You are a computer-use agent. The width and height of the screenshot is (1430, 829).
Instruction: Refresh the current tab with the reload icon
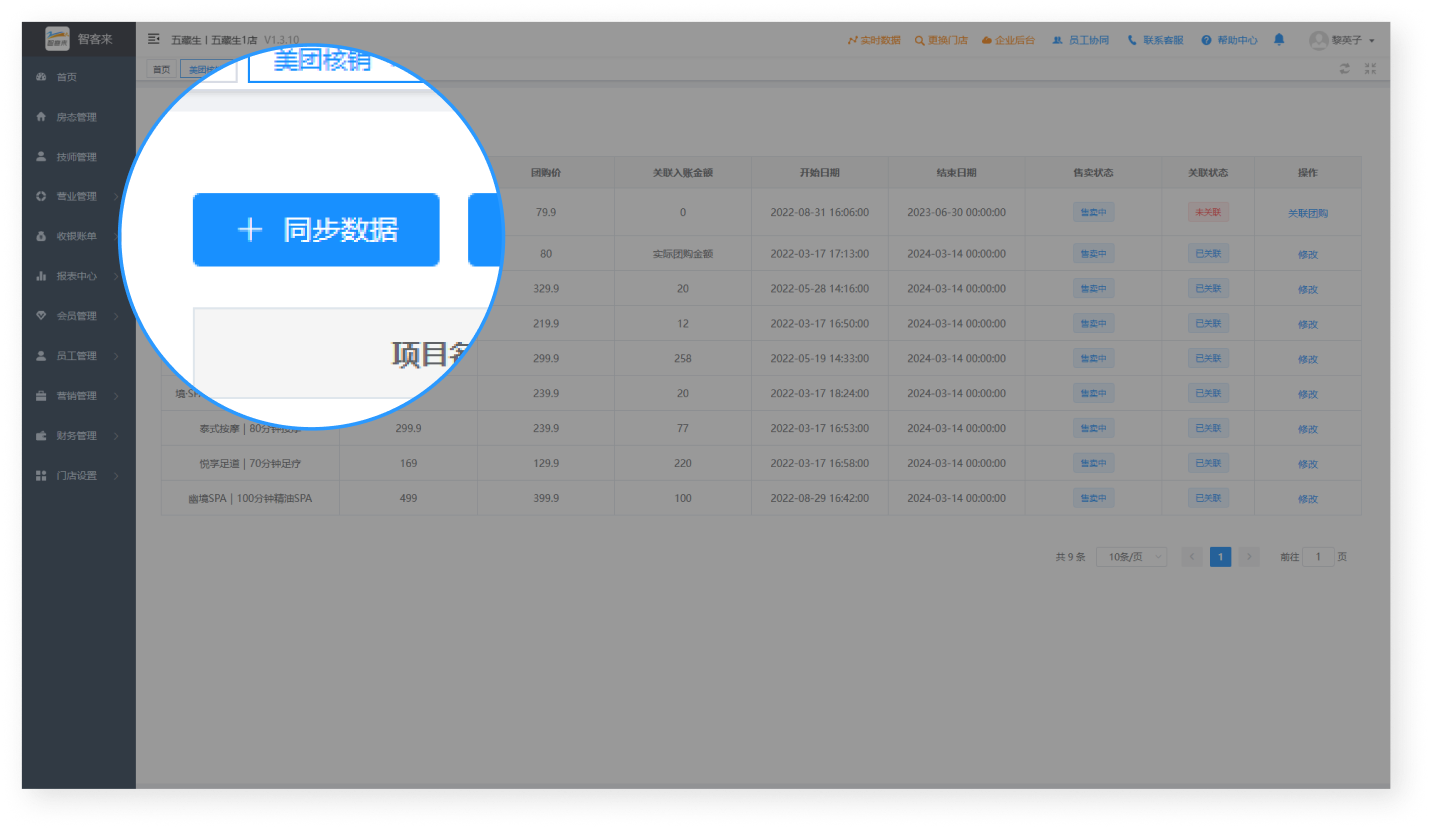tap(1345, 69)
